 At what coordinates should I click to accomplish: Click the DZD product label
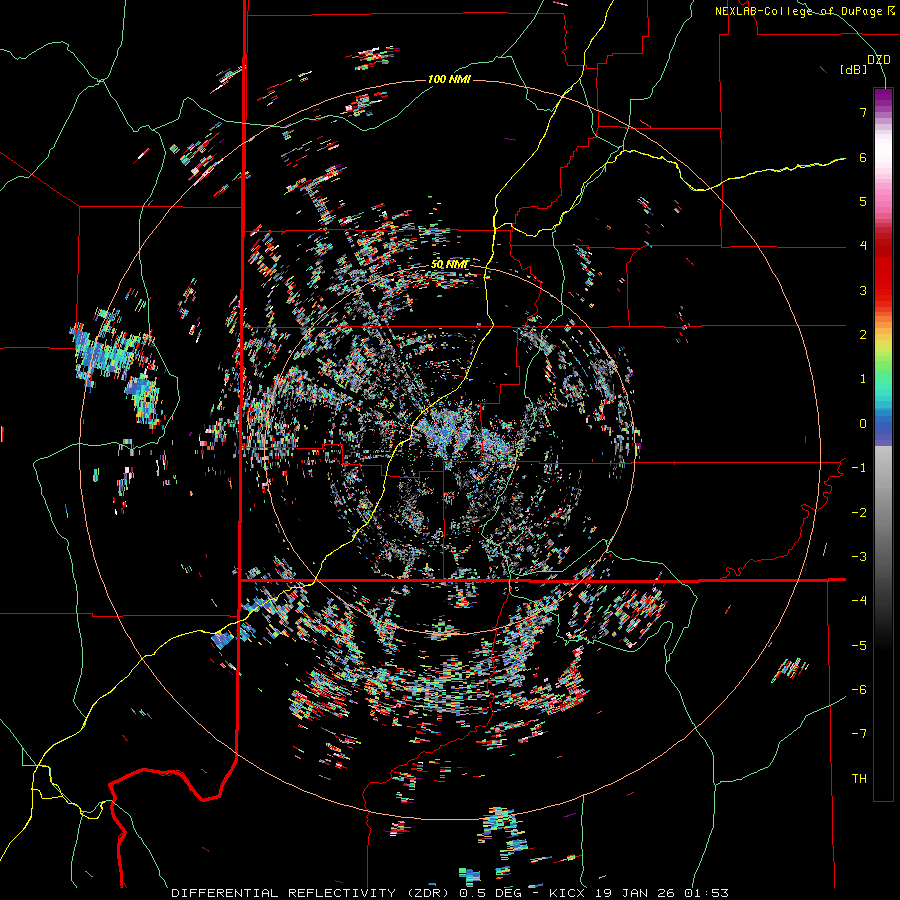click(879, 60)
